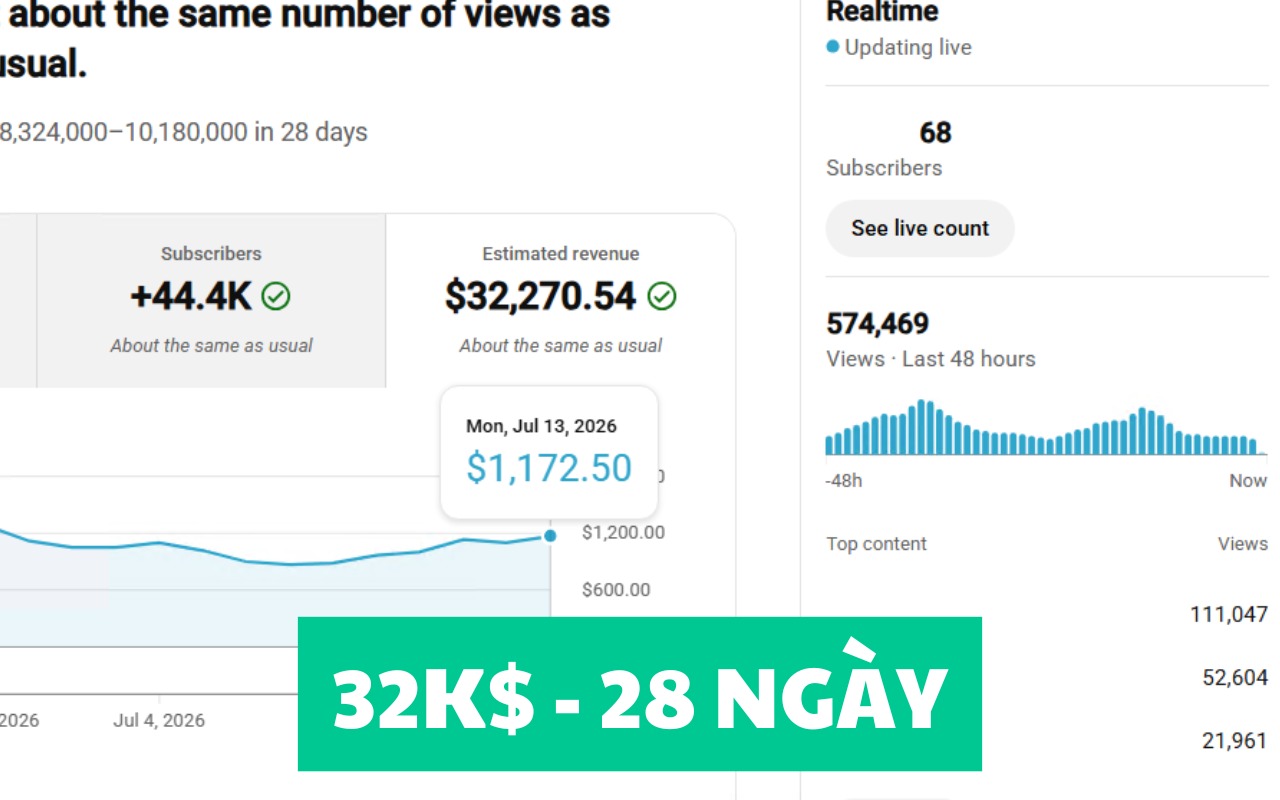Click the green checkmark beside +44.4K subscribers
The width and height of the screenshot is (1280, 800).
click(x=276, y=296)
